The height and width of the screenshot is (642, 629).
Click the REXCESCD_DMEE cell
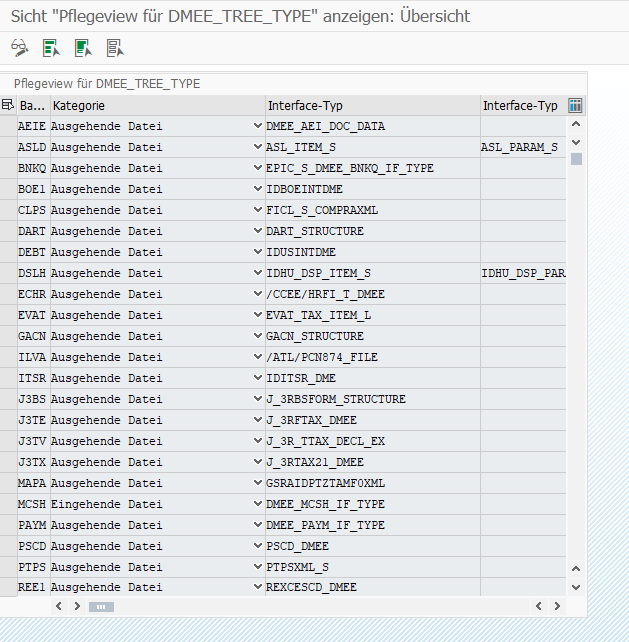pos(373,587)
